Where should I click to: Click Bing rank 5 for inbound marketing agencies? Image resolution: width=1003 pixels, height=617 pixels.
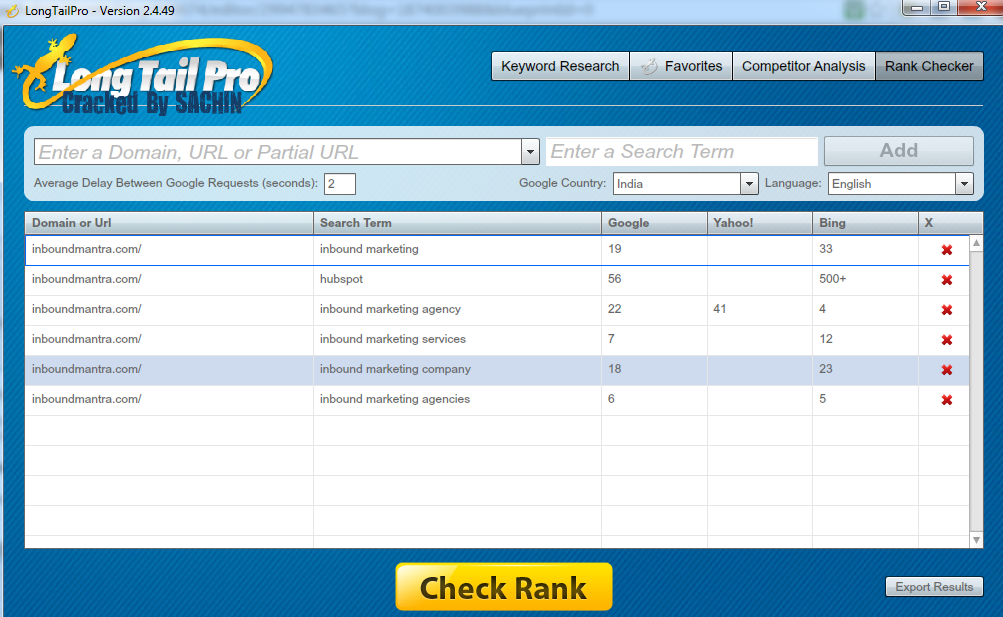823,400
